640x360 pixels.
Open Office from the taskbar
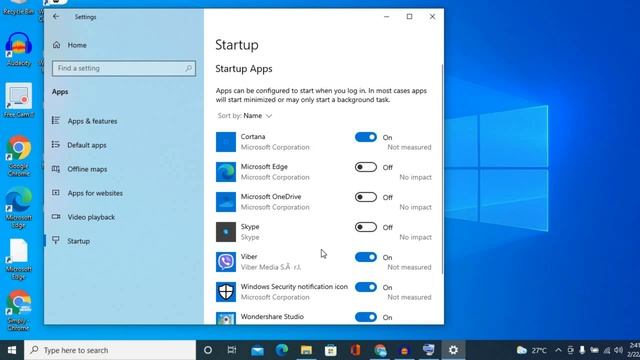[x=355, y=350]
